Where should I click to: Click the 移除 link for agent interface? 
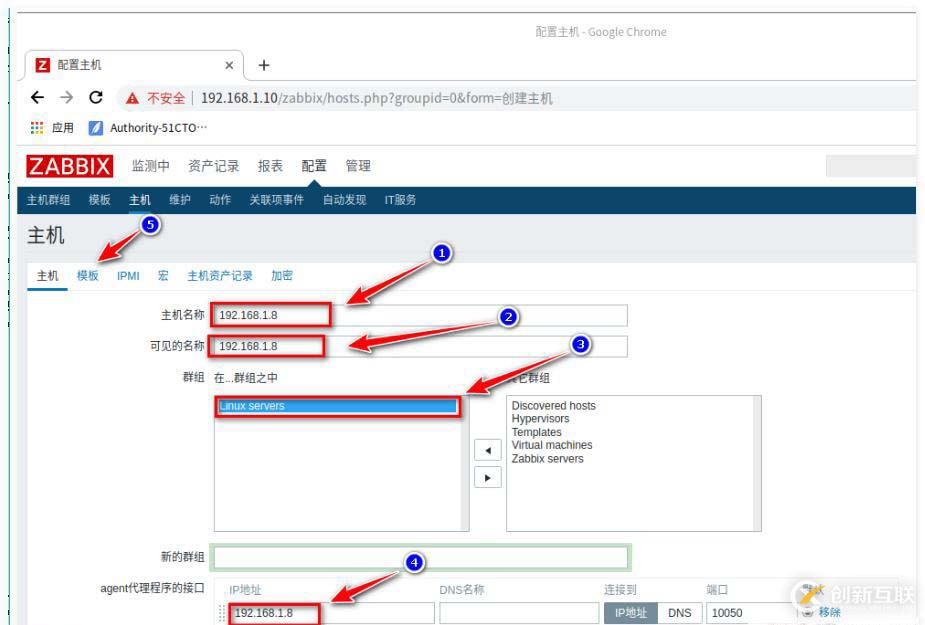pos(829,612)
